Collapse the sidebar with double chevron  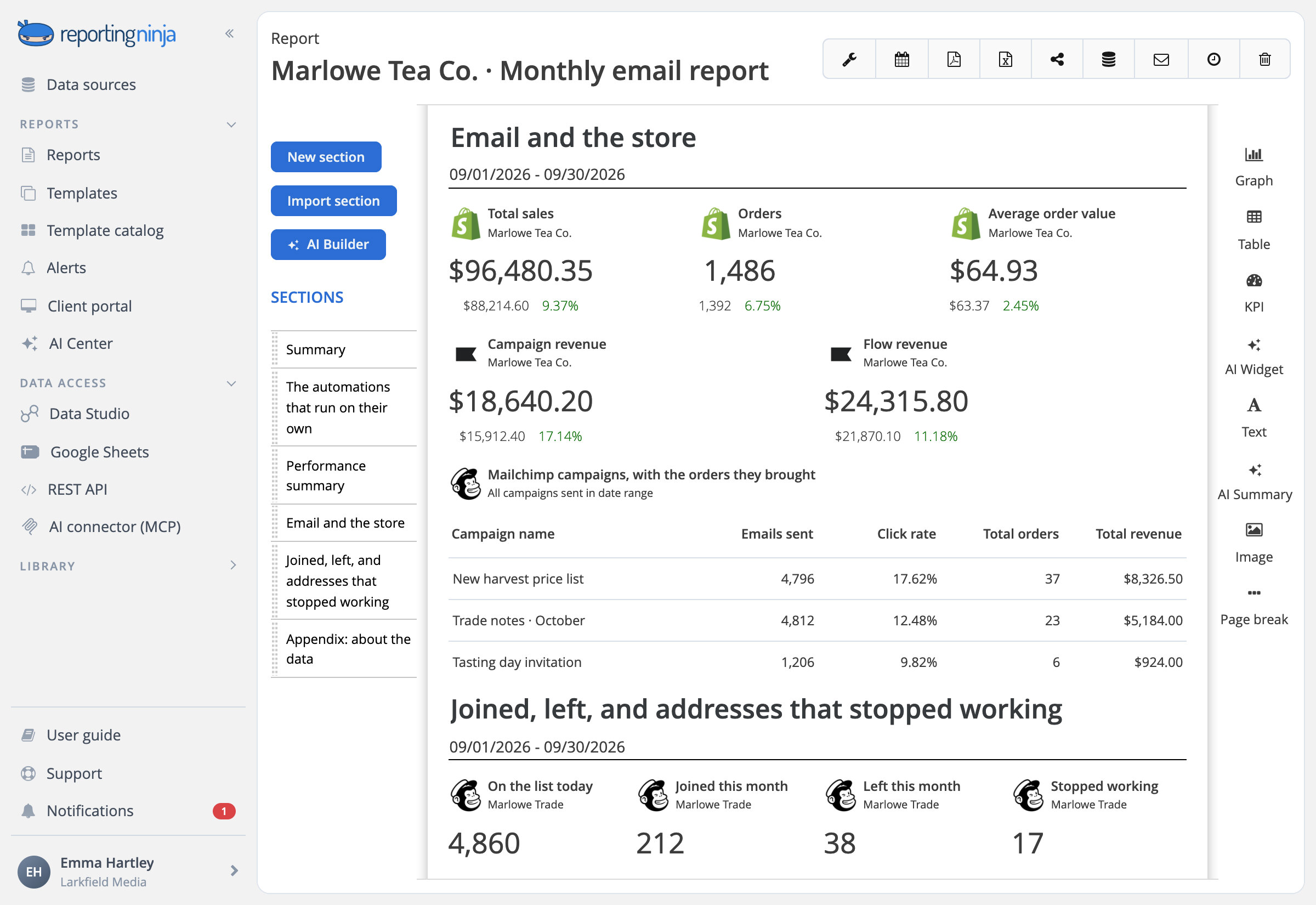pos(230,33)
